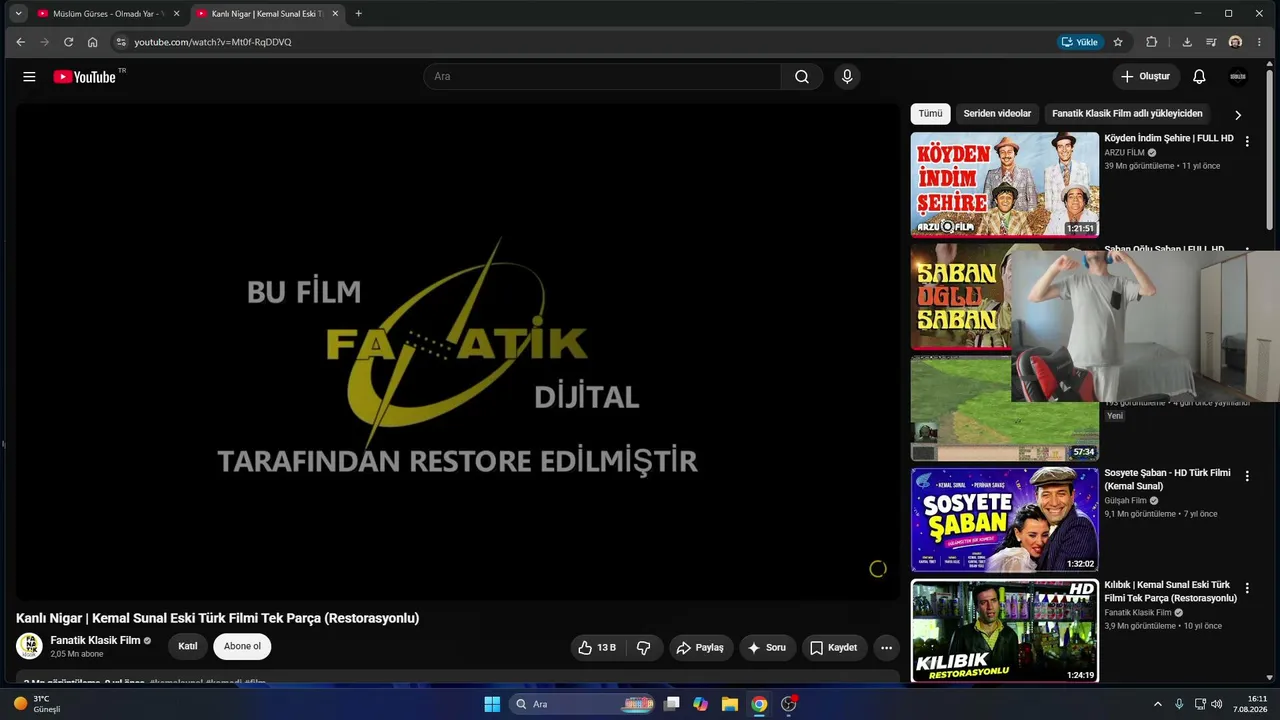This screenshot has height=720, width=1280.
Task: Focus the browser address bar
Action: coord(590,42)
